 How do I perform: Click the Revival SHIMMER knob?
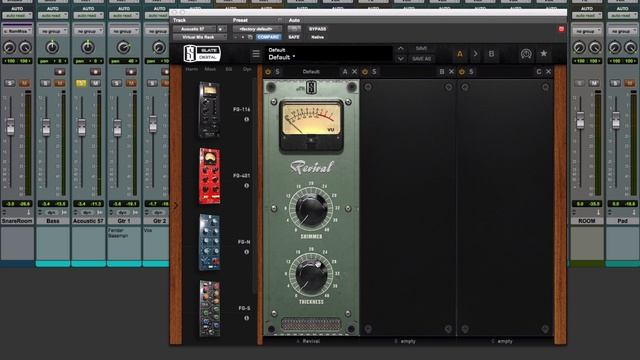tap(311, 209)
